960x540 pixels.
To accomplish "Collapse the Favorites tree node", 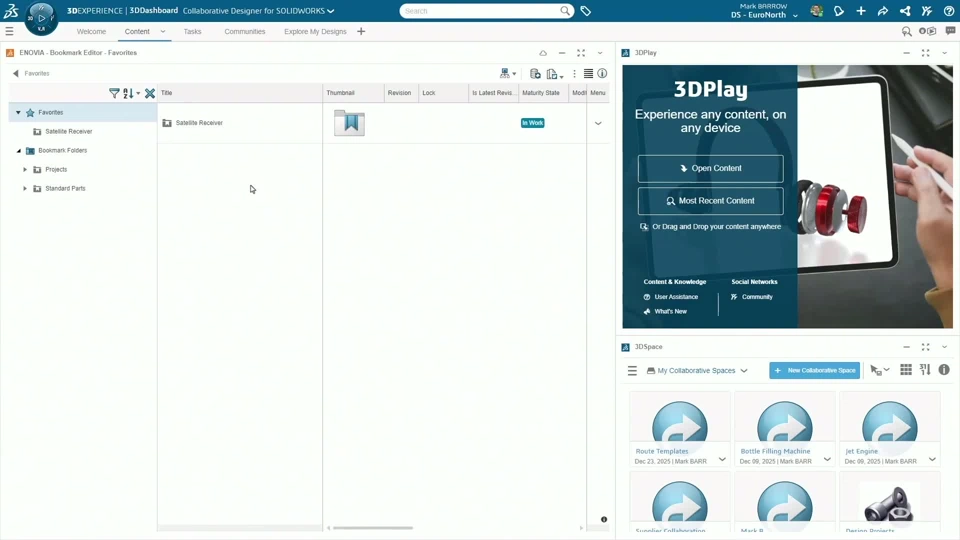I will [x=18, y=113].
